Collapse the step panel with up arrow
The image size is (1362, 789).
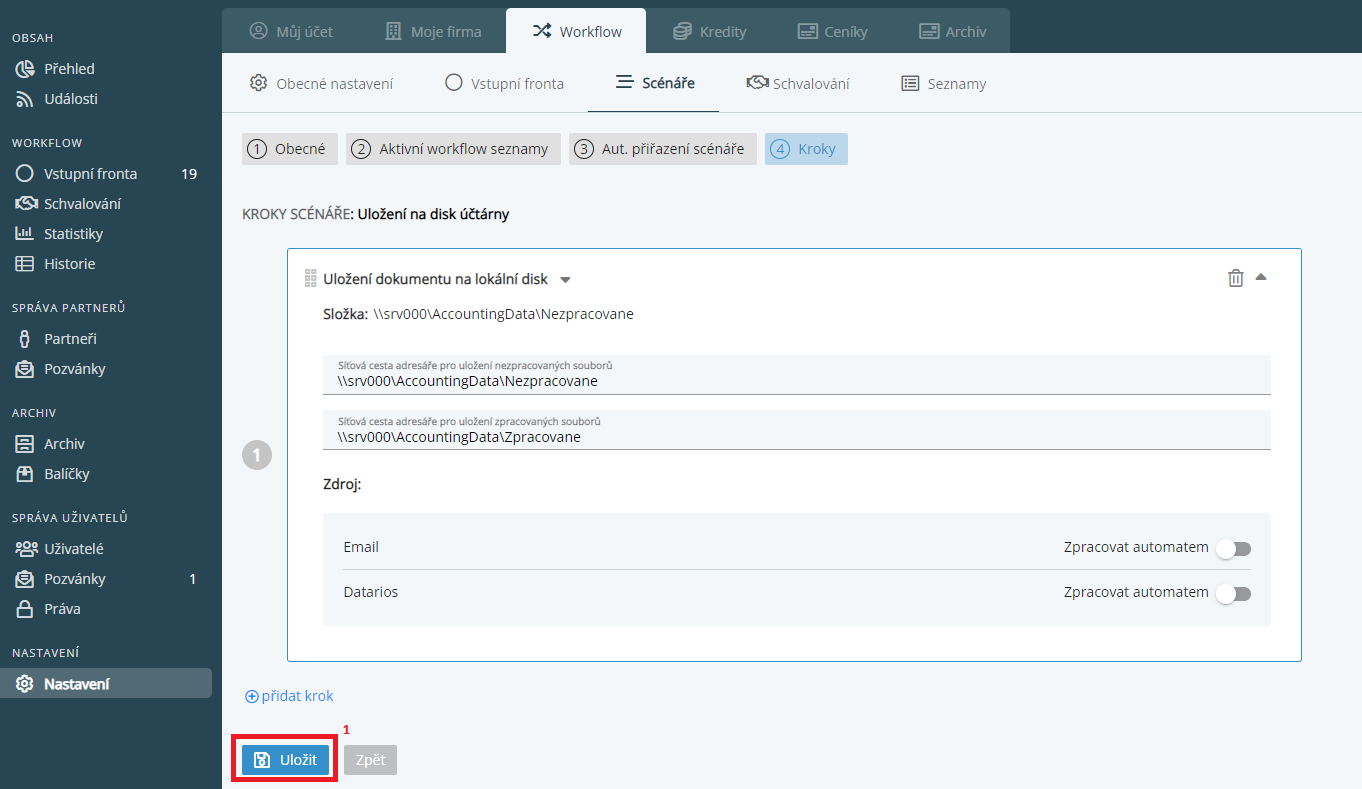(1261, 277)
